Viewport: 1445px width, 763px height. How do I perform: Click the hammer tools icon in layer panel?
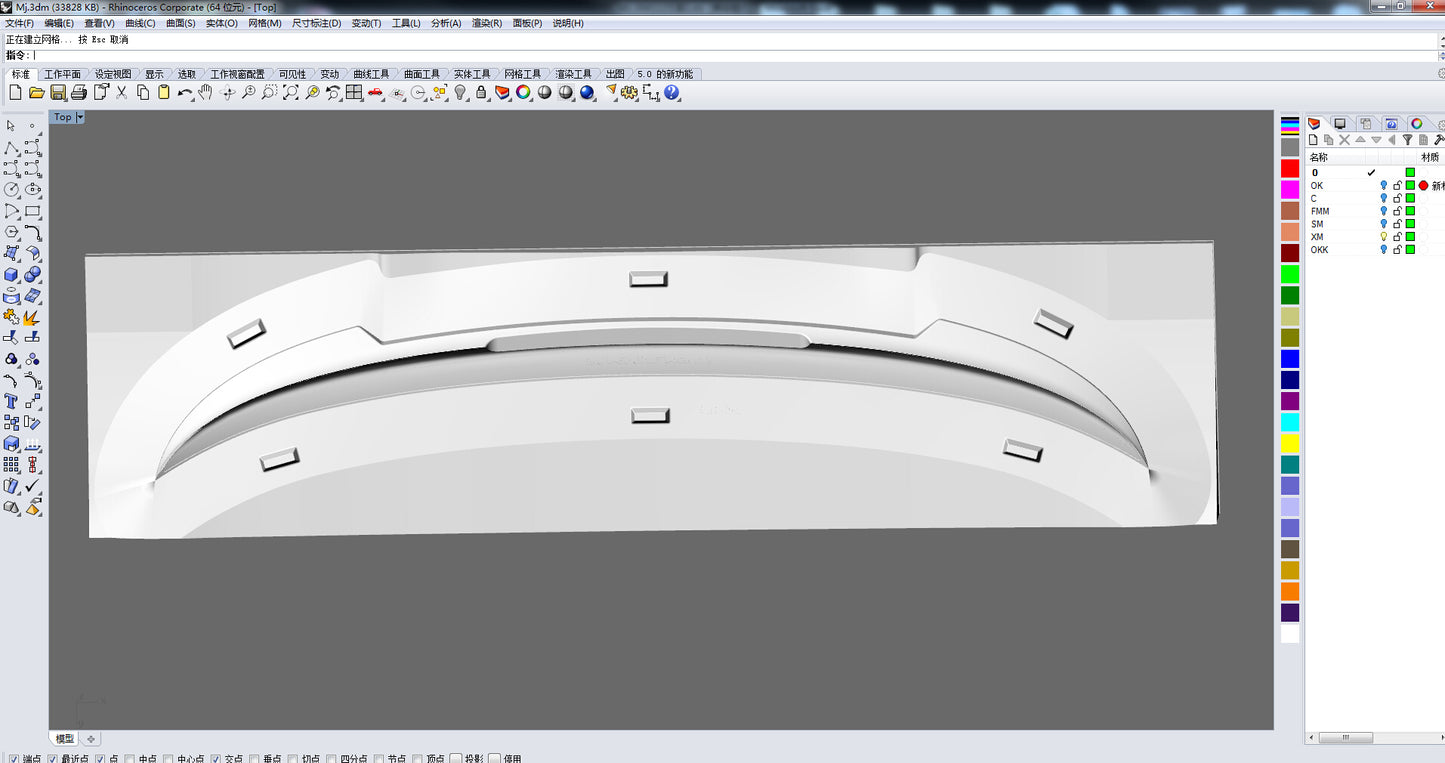pos(1439,140)
